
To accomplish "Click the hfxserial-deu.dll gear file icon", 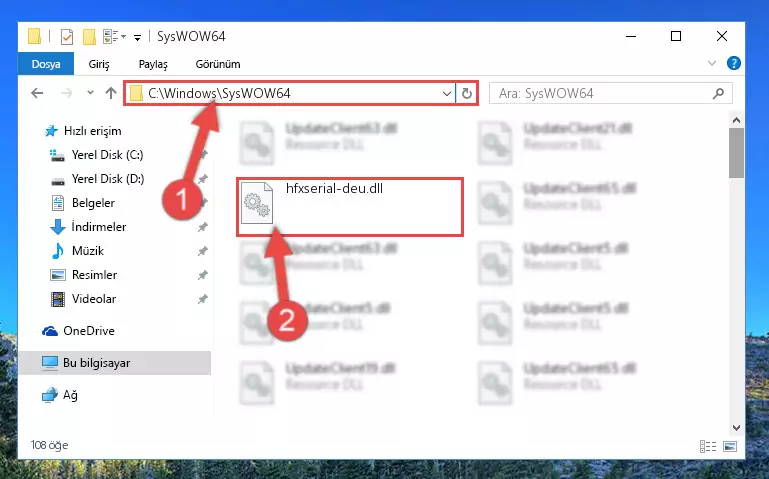I will pos(256,202).
